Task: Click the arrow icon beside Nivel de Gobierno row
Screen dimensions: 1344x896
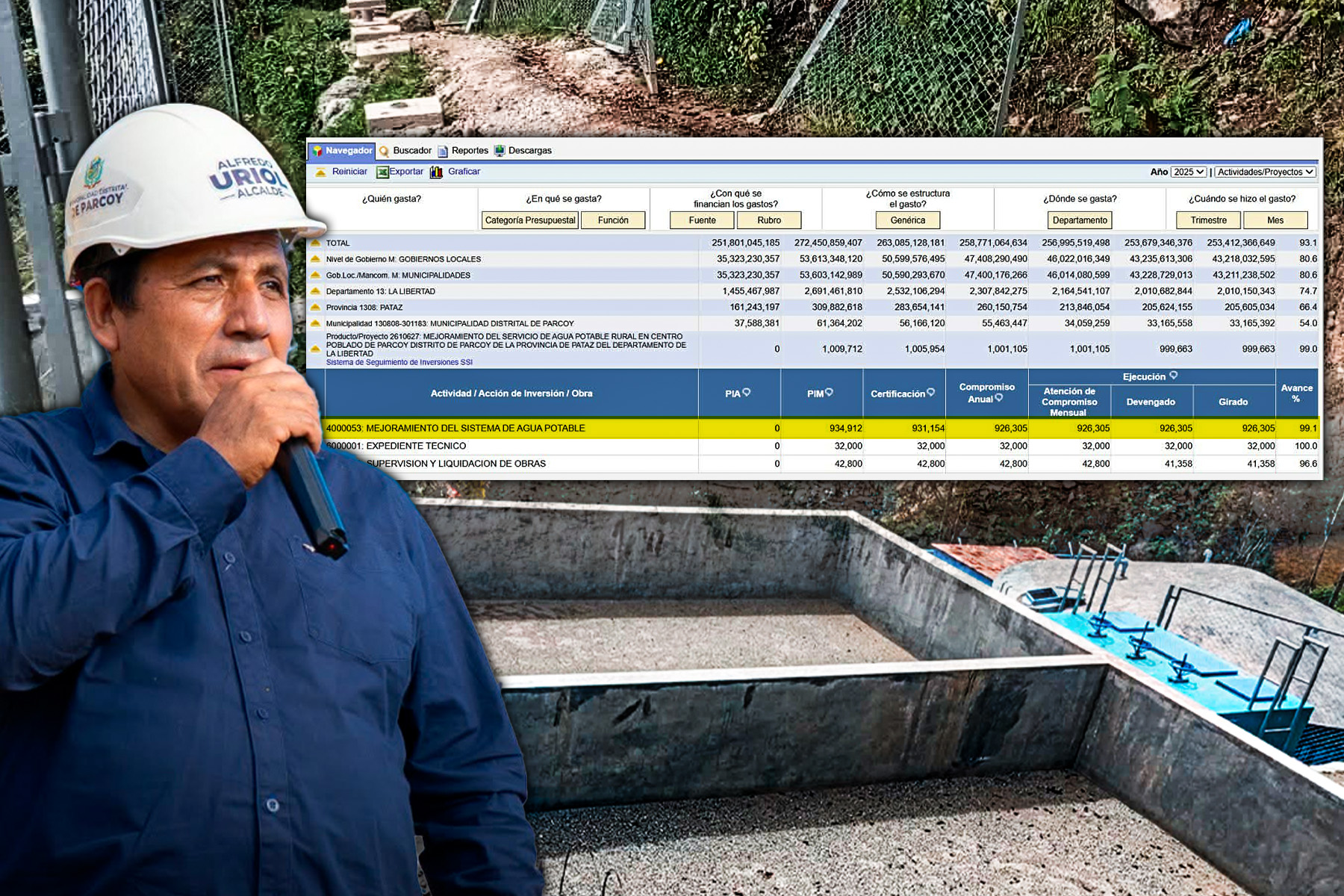Action: (x=315, y=259)
